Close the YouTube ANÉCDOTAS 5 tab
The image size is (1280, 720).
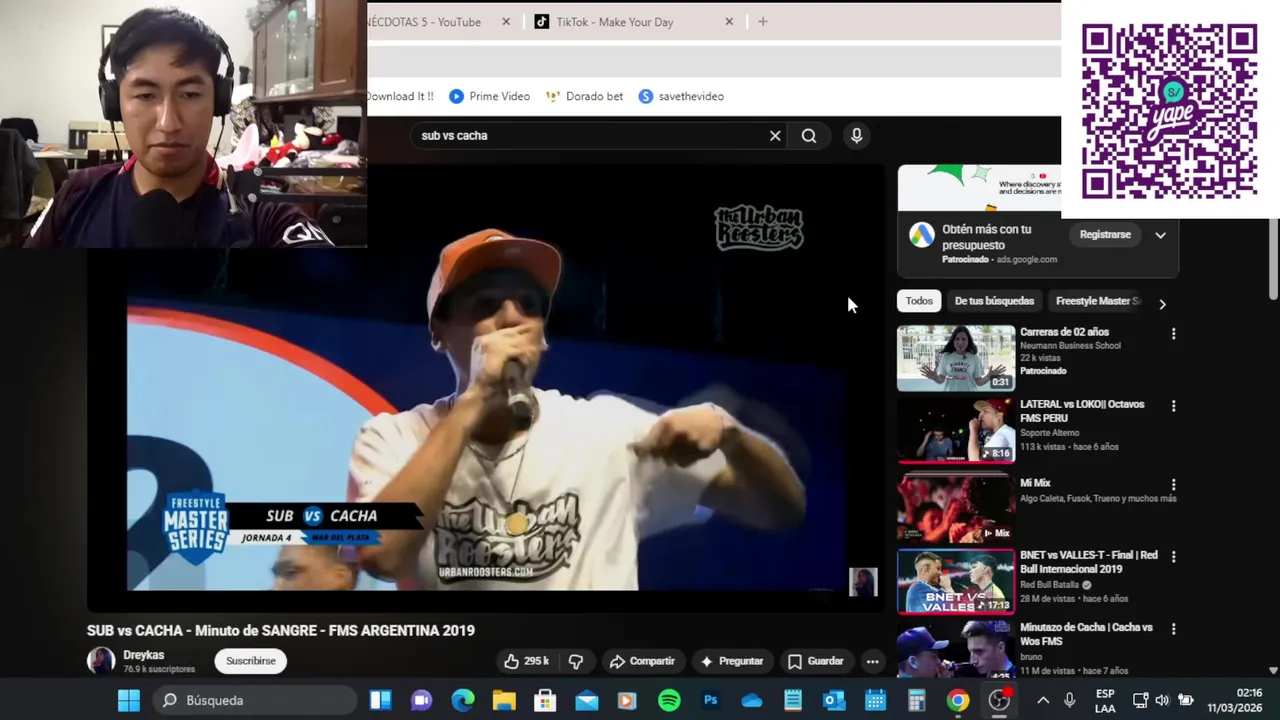(506, 21)
